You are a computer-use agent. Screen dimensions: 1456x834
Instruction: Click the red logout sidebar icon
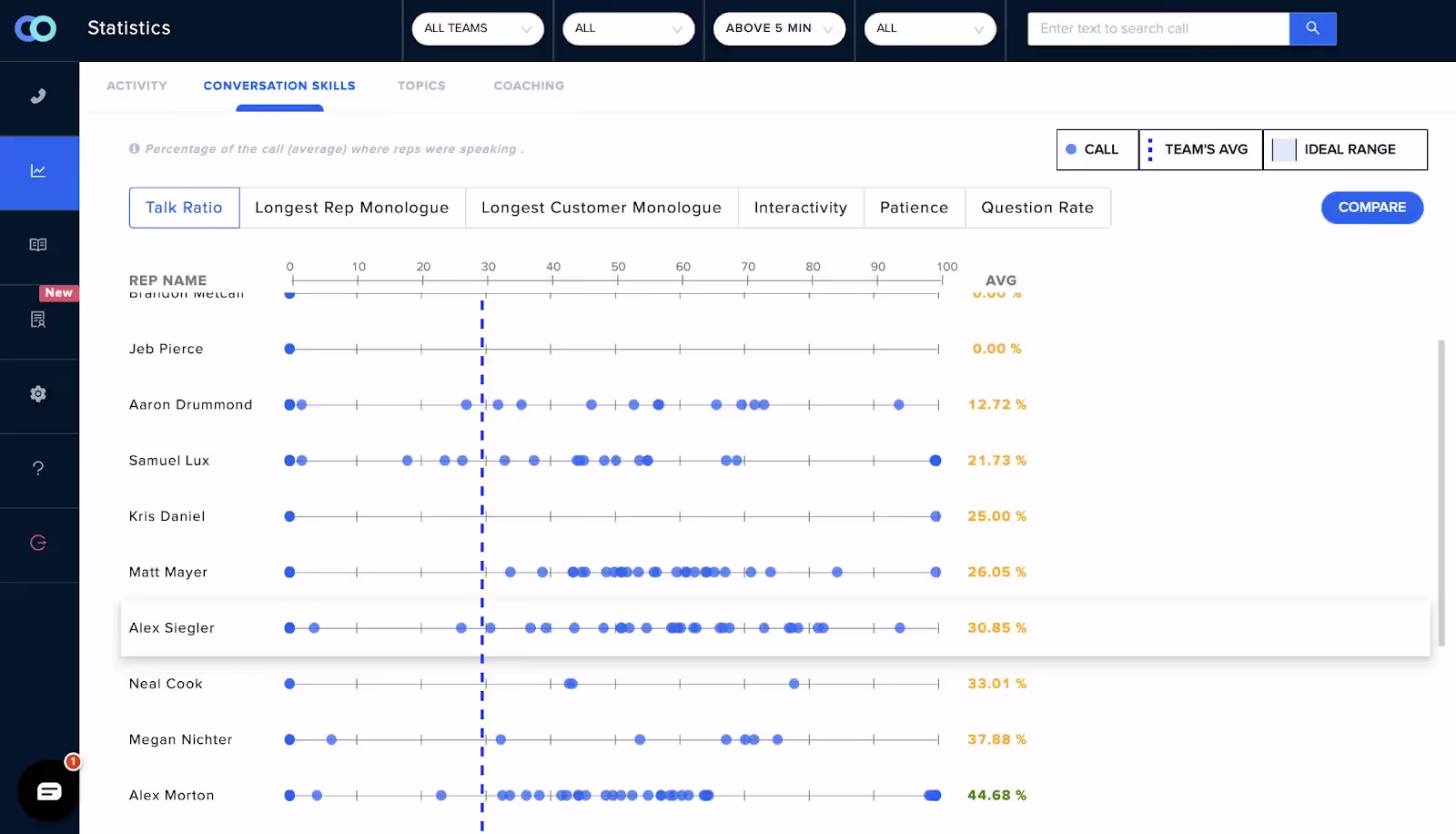coord(38,543)
